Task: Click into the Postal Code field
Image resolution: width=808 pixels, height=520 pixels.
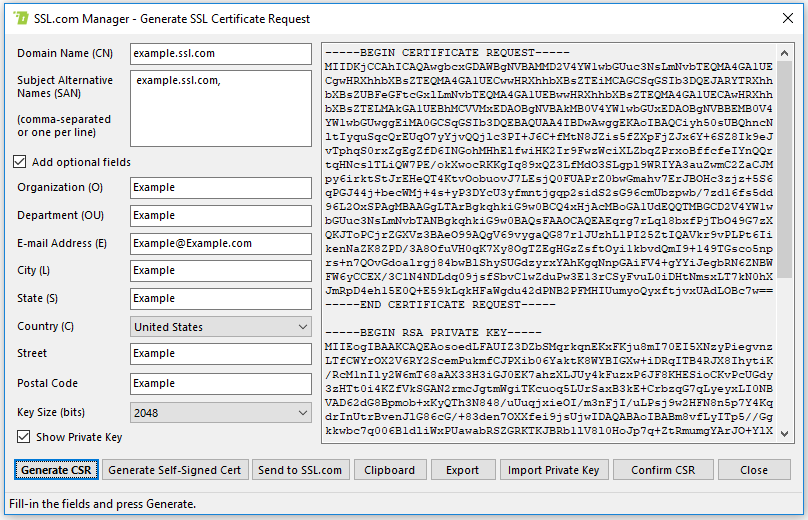Action: 221,384
